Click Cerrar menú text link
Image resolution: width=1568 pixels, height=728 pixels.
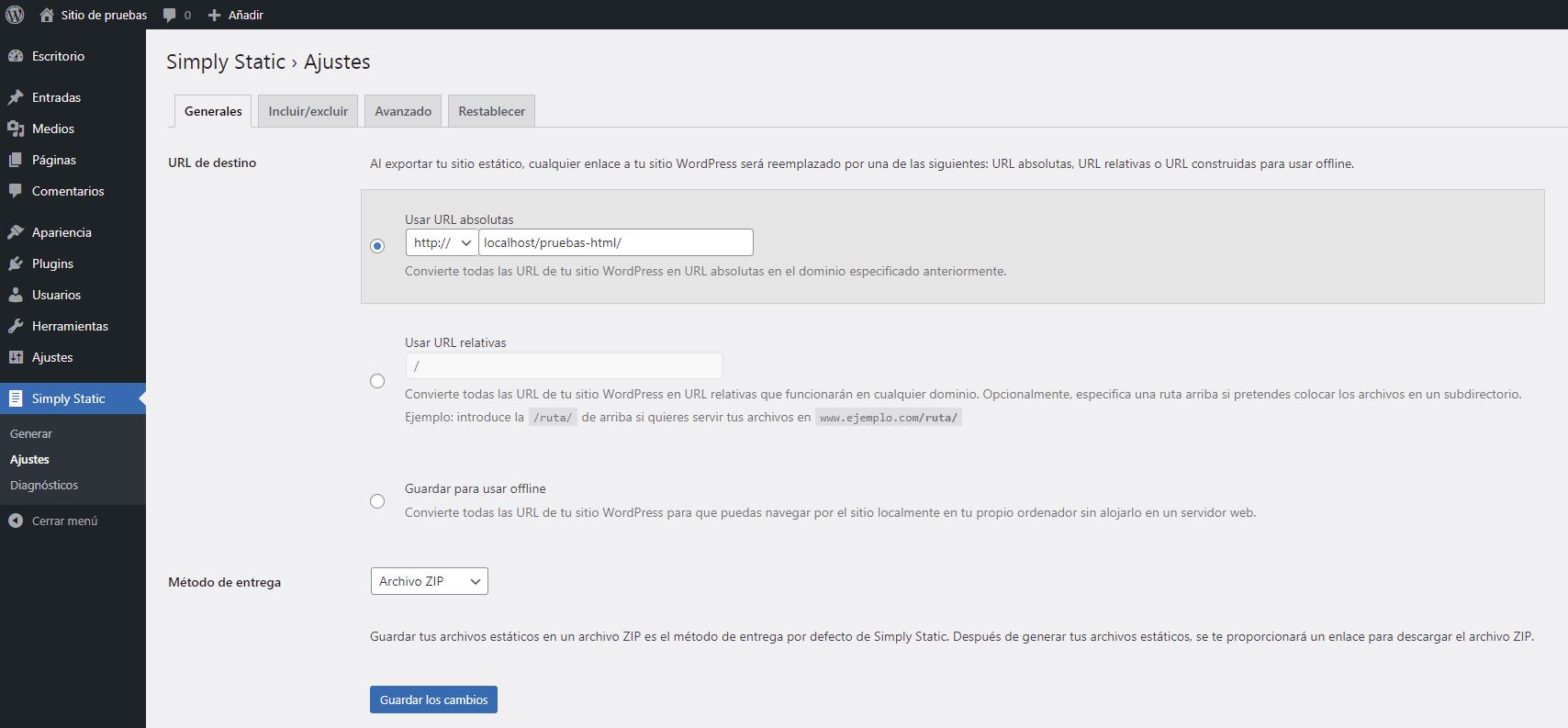coord(64,521)
